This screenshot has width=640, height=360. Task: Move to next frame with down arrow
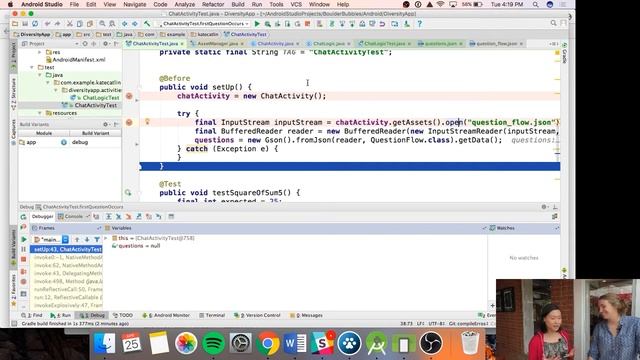[87, 240]
